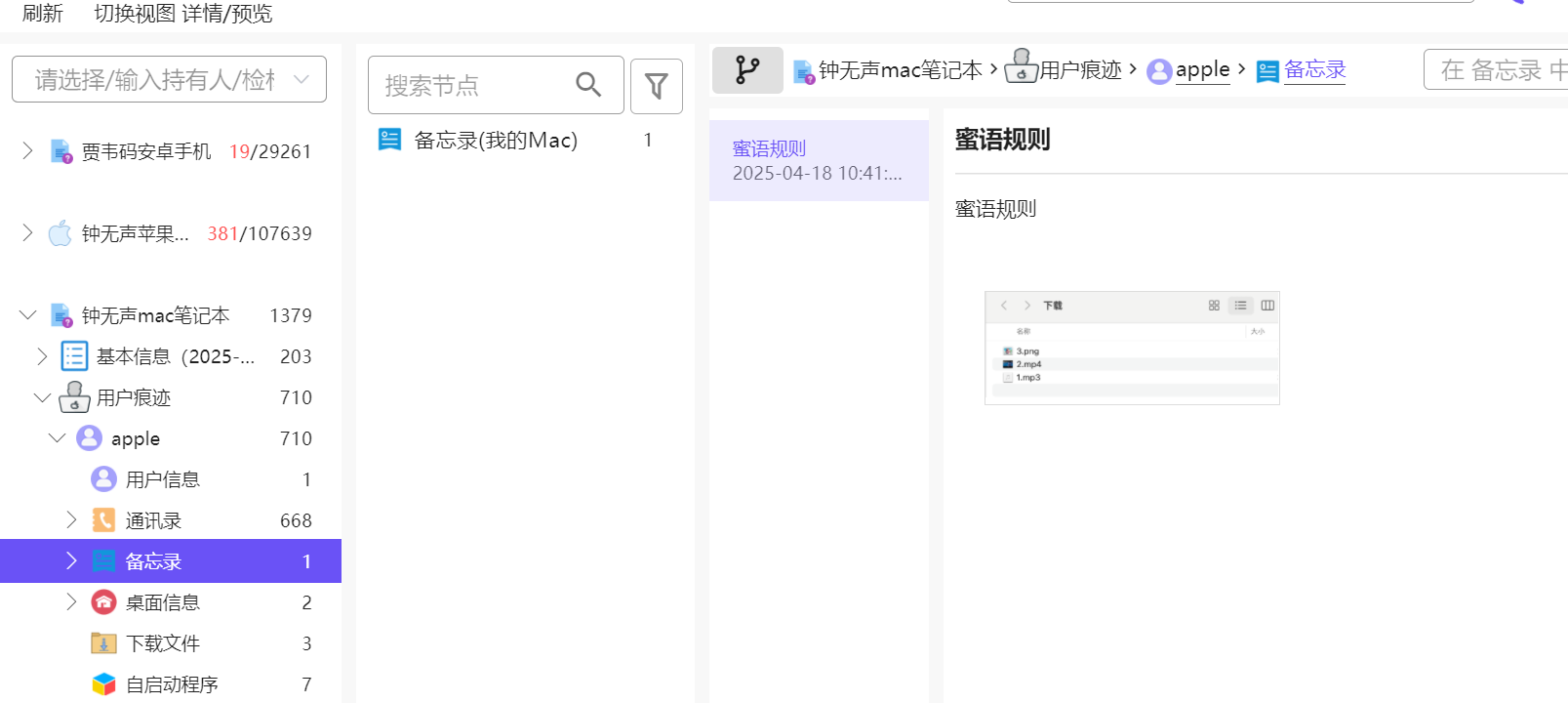The width and height of the screenshot is (1568, 703).
Task: Click the 用户信息 avatar icon
Action: (x=103, y=479)
